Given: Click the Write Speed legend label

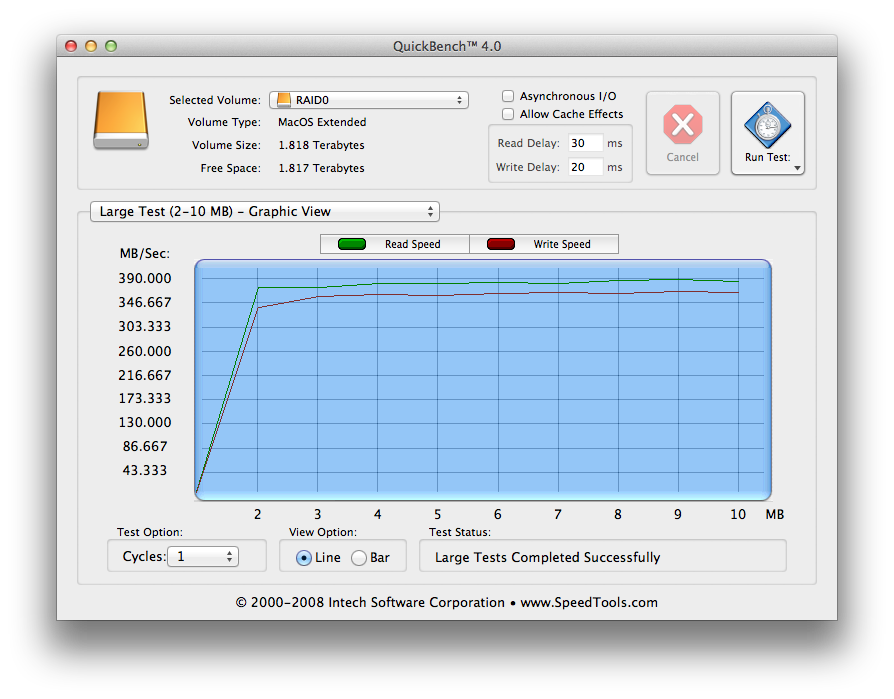Looking at the screenshot, I should pyautogui.click(x=562, y=244).
